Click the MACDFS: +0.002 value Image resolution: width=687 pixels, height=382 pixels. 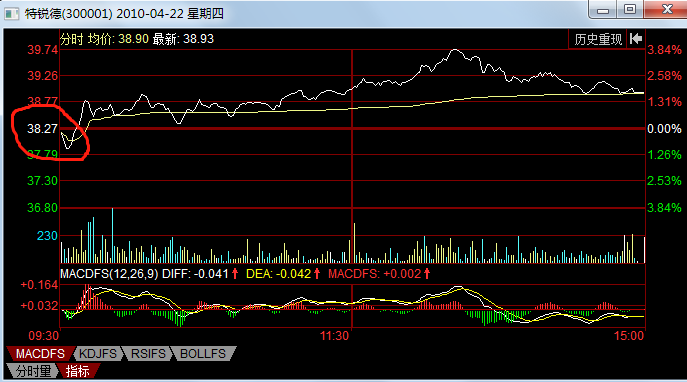point(375,274)
